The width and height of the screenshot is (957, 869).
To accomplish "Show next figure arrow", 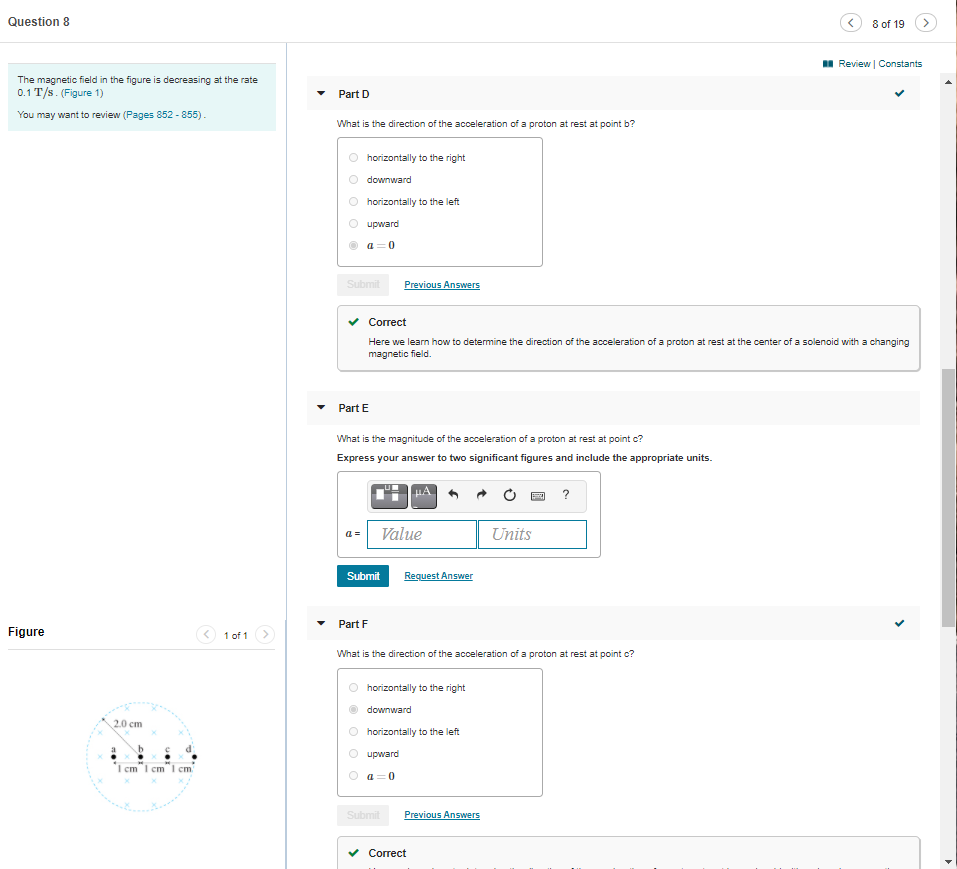I will point(265,635).
